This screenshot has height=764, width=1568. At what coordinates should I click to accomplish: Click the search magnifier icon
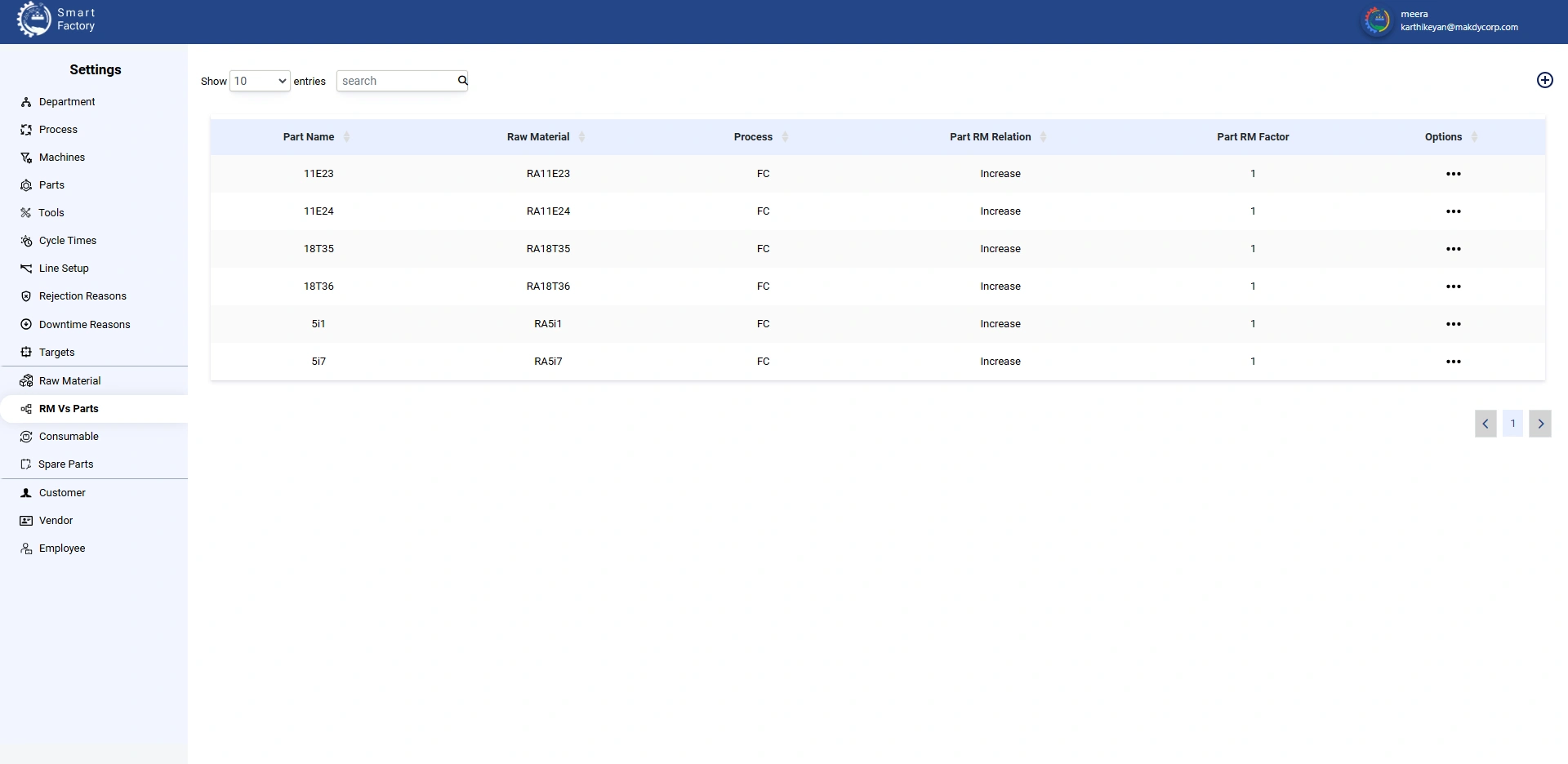pyautogui.click(x=462, y=81)
